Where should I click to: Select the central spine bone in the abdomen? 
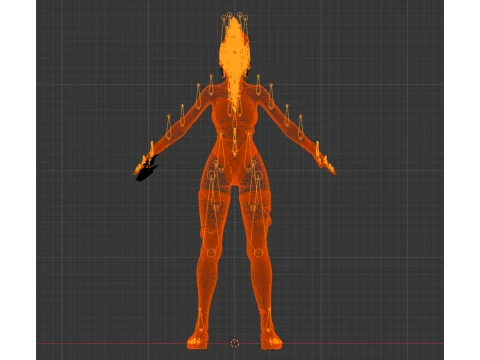click(x=235, y=142)
